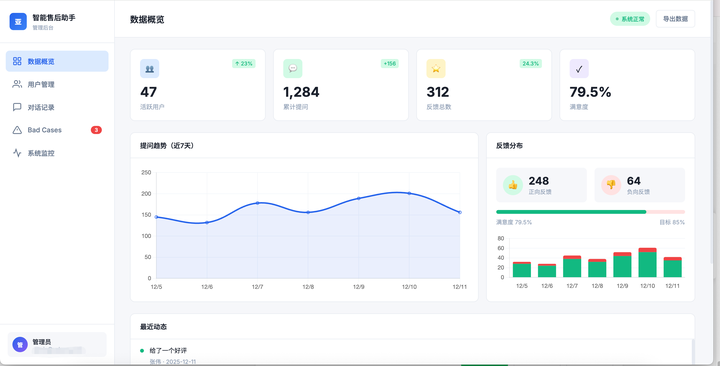The image size is (720, 366).
Task: Click the red Bad Cases count badge
Action: (x=96, y=130)
